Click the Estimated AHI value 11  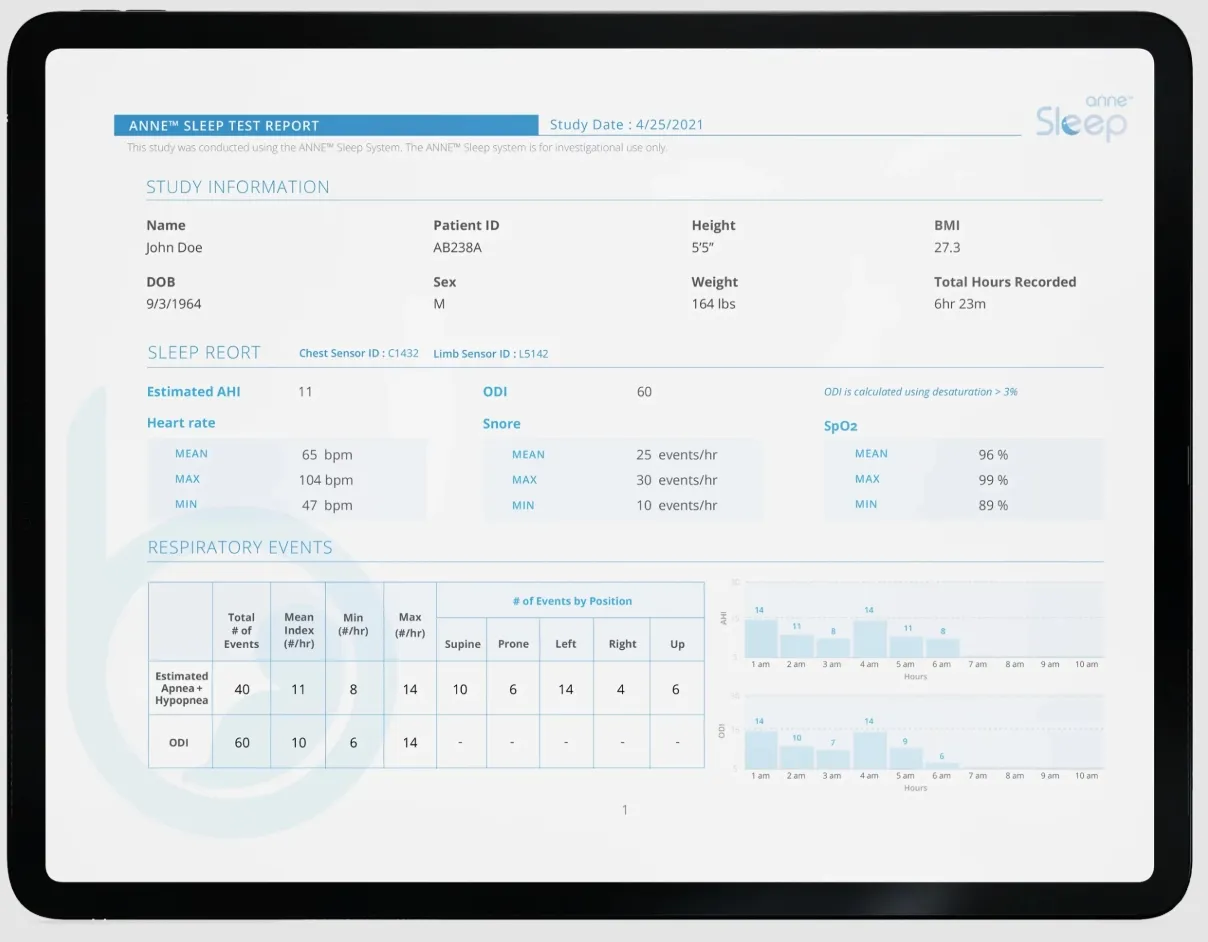[x=305, y=392]
